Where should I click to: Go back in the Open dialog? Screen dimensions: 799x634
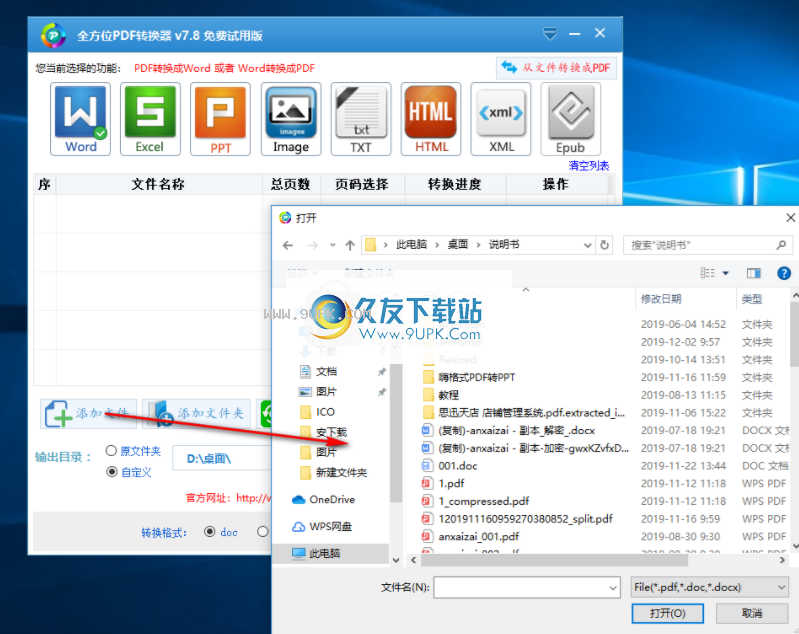click(x=288, y=245)
